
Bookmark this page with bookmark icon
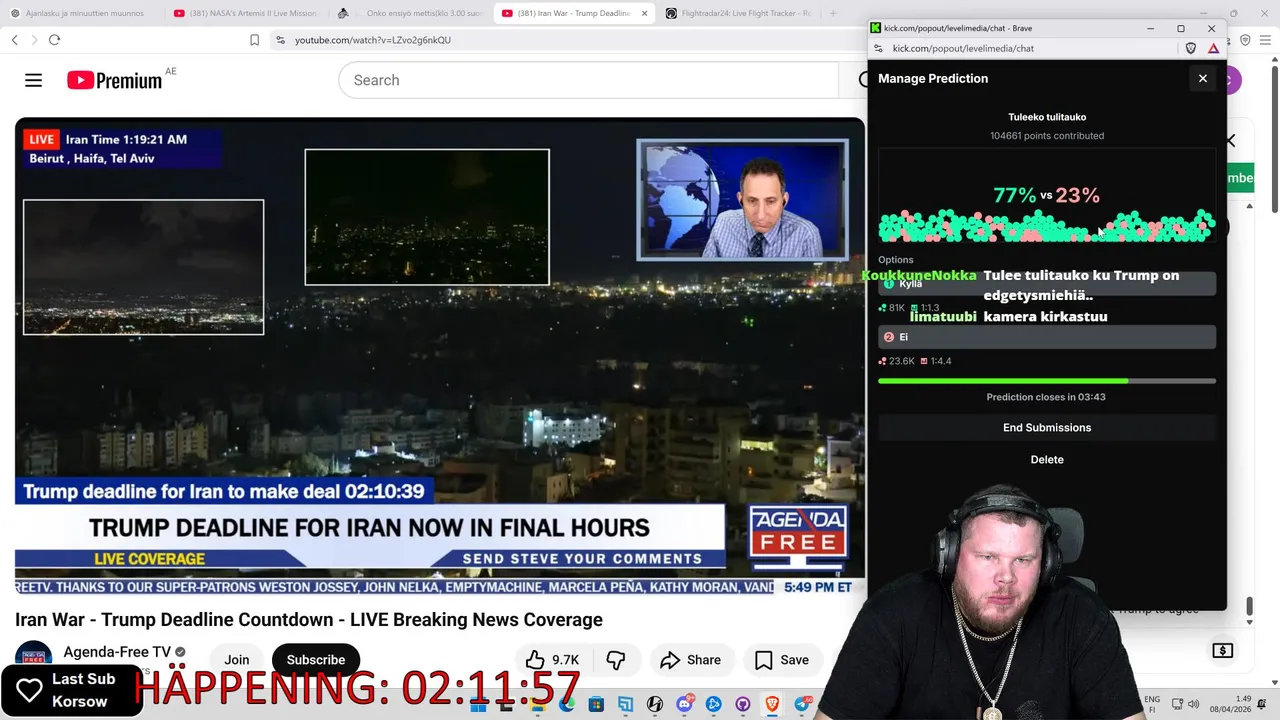(x=254, y=40)
